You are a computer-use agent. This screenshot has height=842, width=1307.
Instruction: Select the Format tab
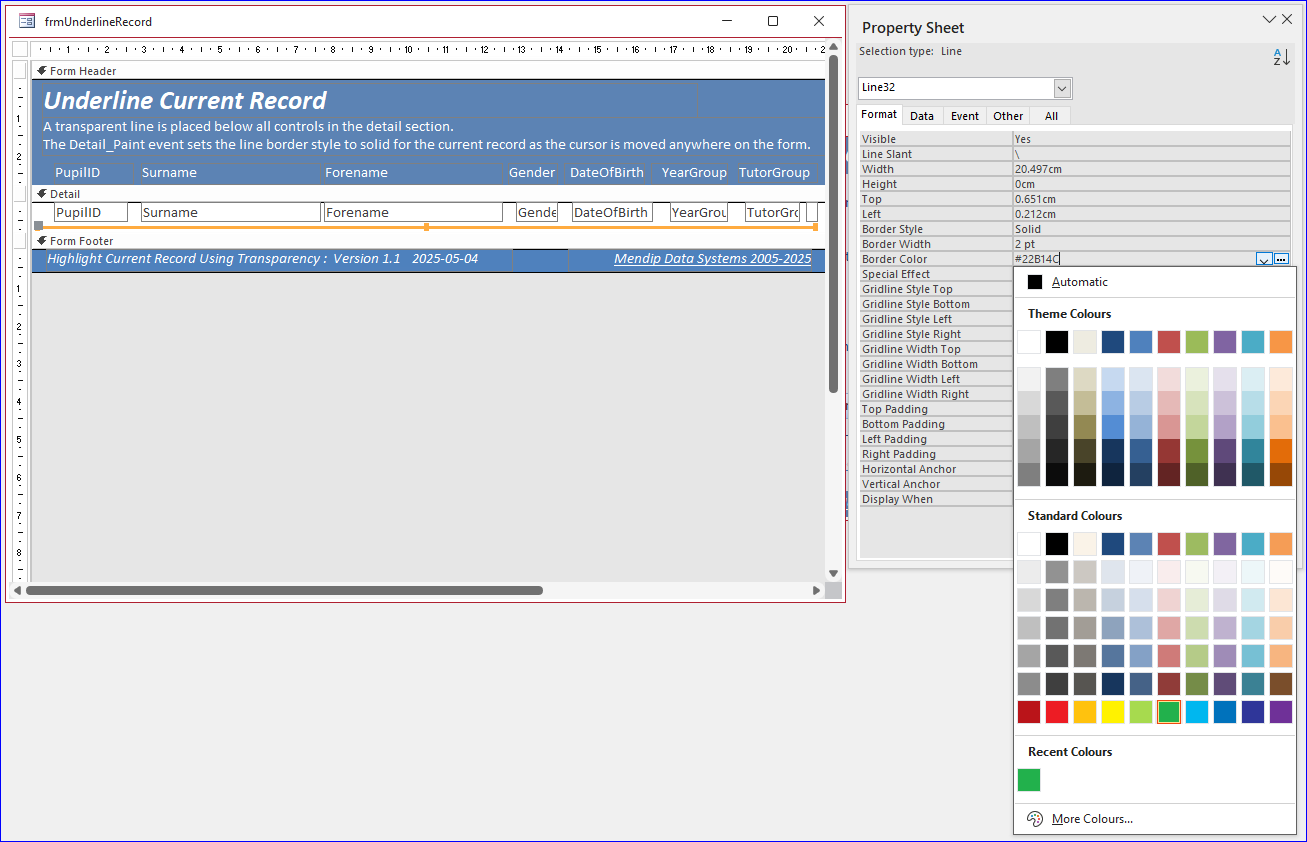coord(880,115)
